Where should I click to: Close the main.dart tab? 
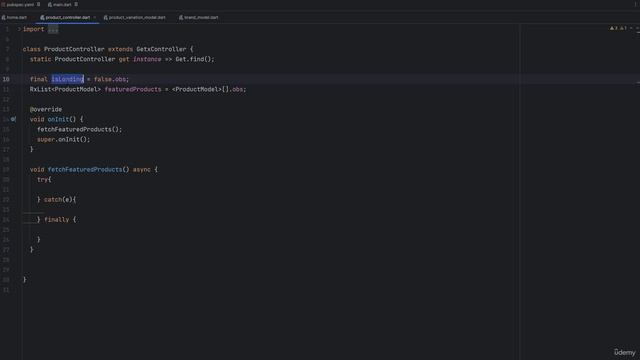76,4
